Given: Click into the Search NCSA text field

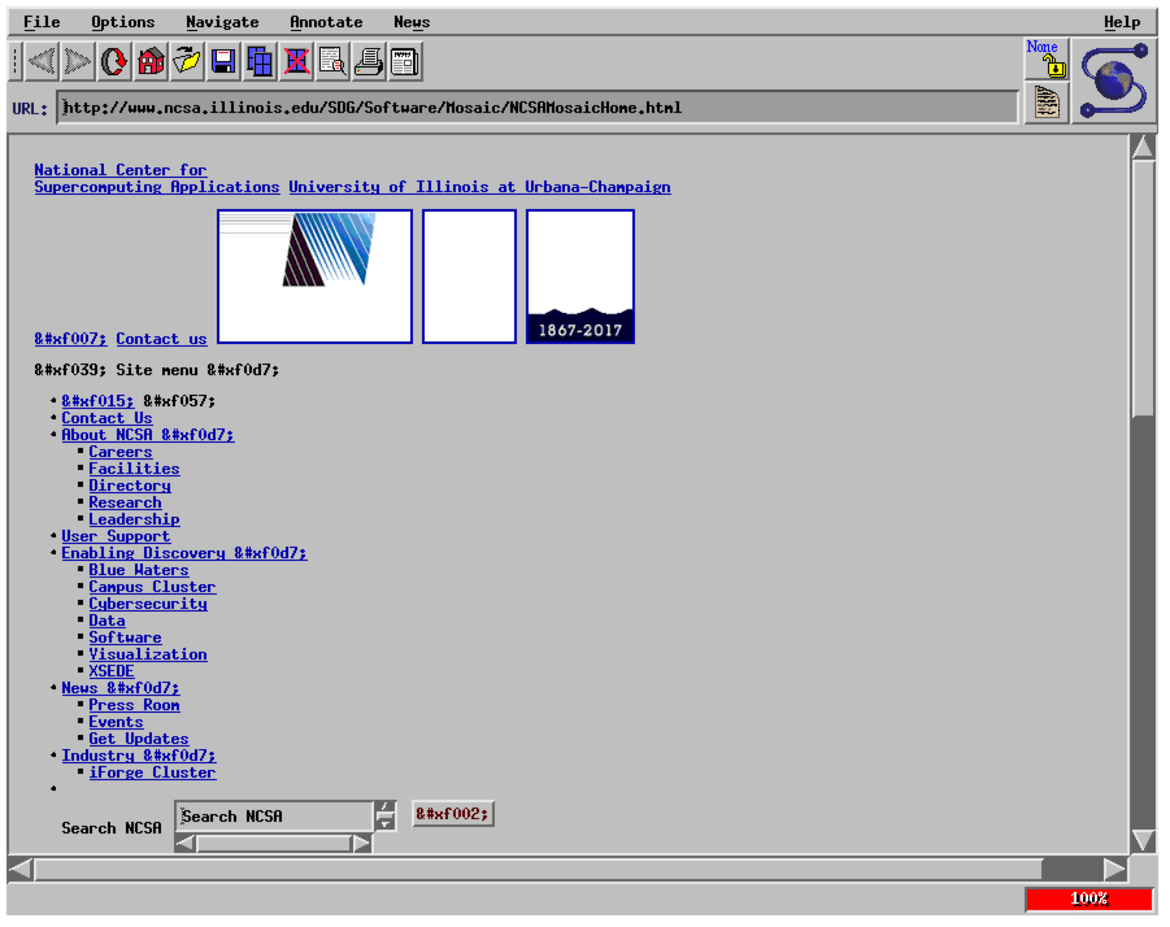Looking at the screenshot, I should (274, 817).
